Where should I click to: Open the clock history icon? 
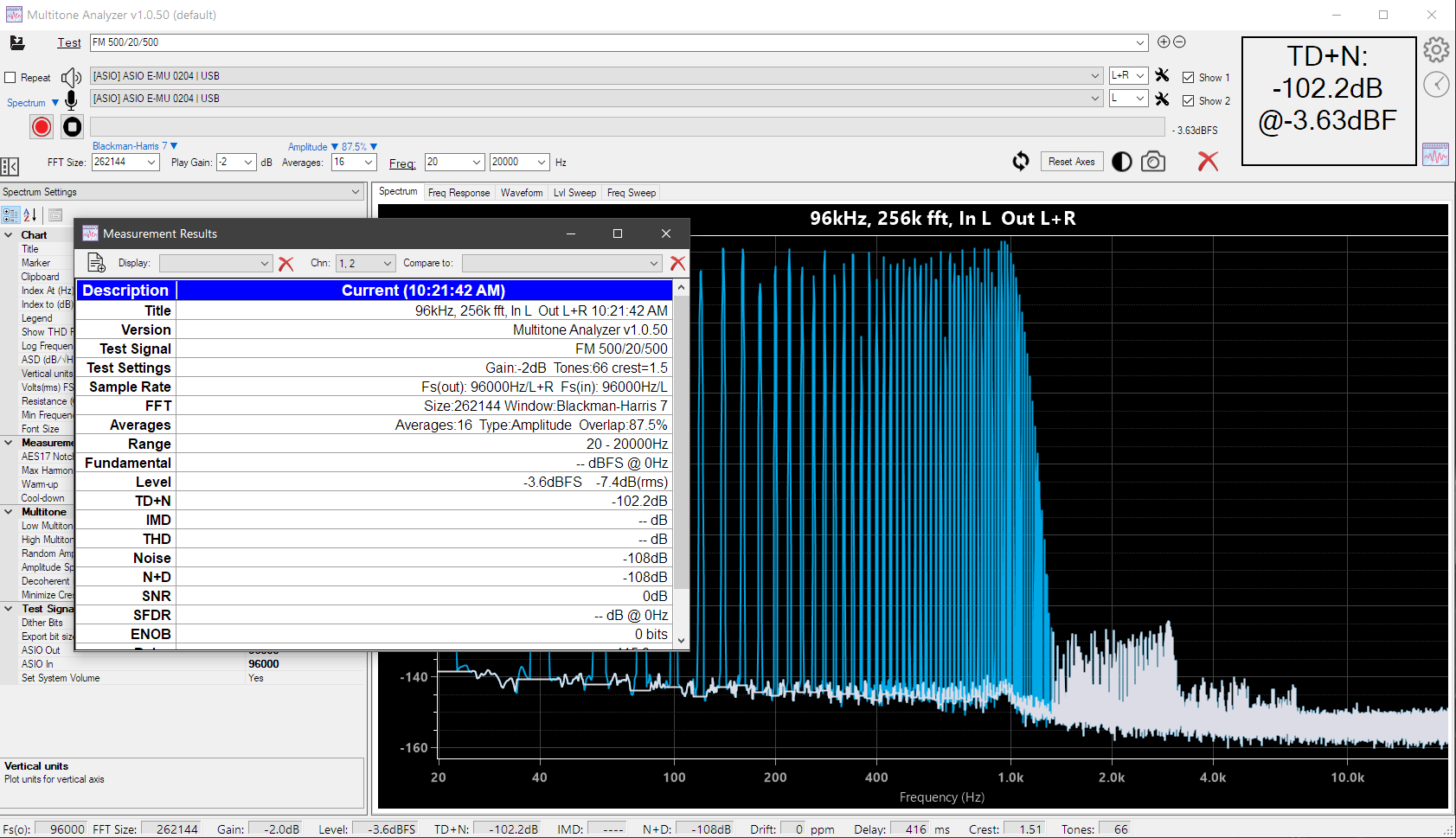[1436, 85]
